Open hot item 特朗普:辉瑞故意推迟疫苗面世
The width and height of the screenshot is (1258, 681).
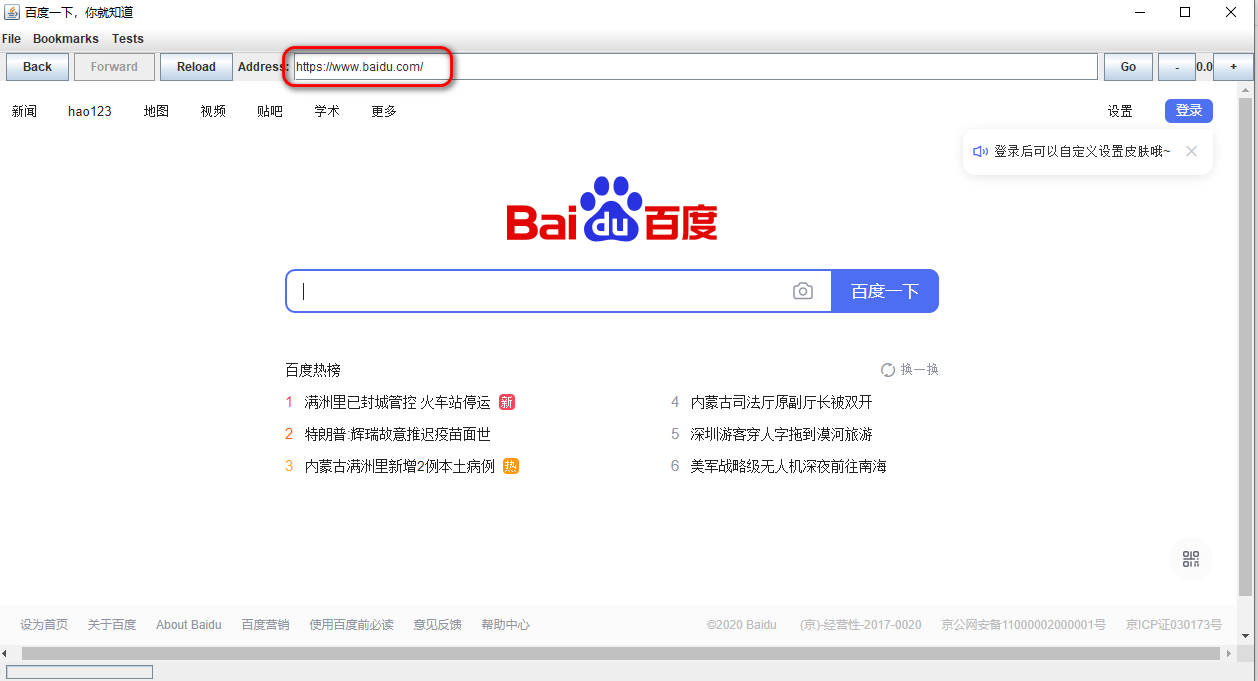(x=398, y=434)
